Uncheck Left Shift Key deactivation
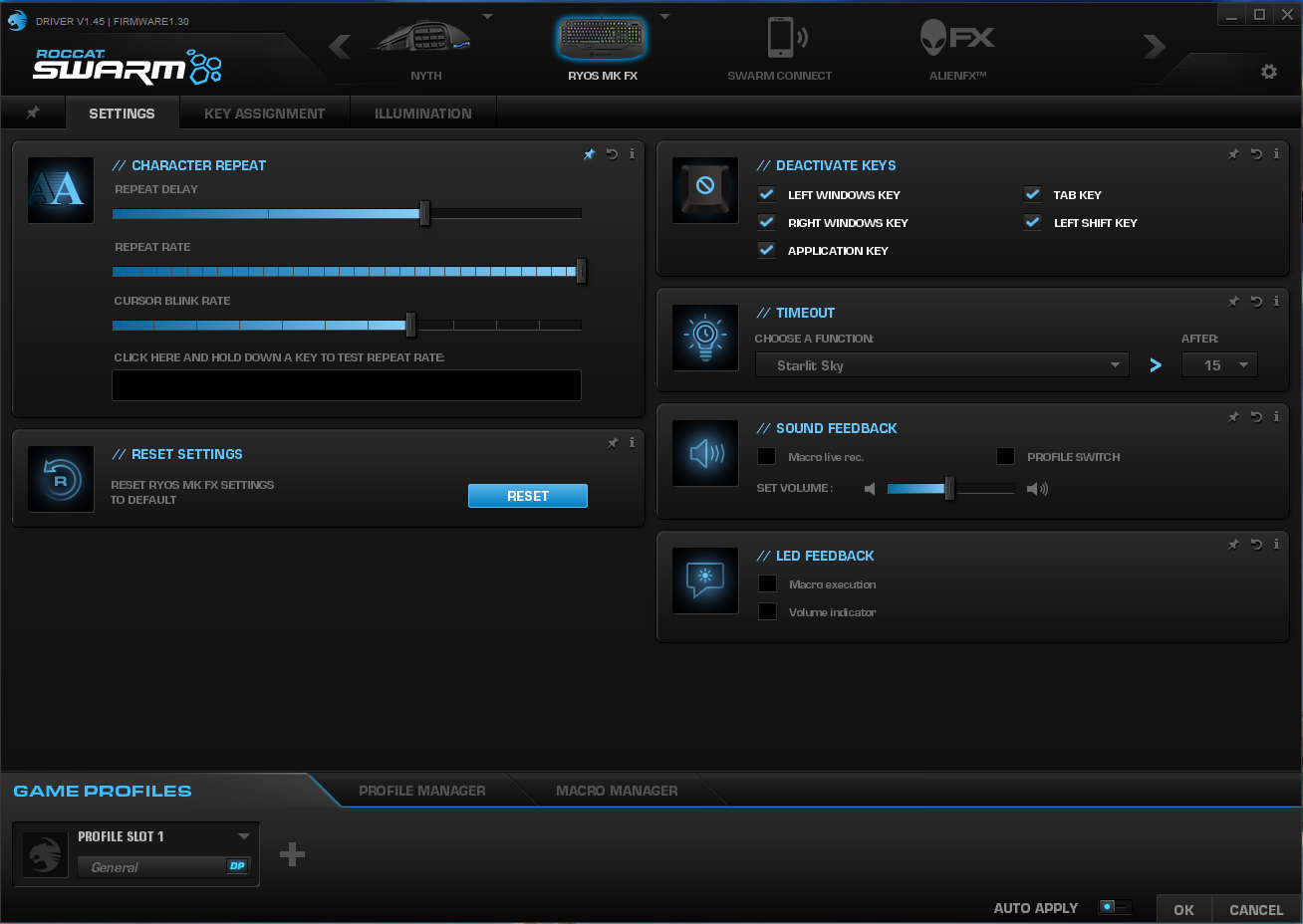Viewport: 1303px width, 924px height. coord(1033,222)
